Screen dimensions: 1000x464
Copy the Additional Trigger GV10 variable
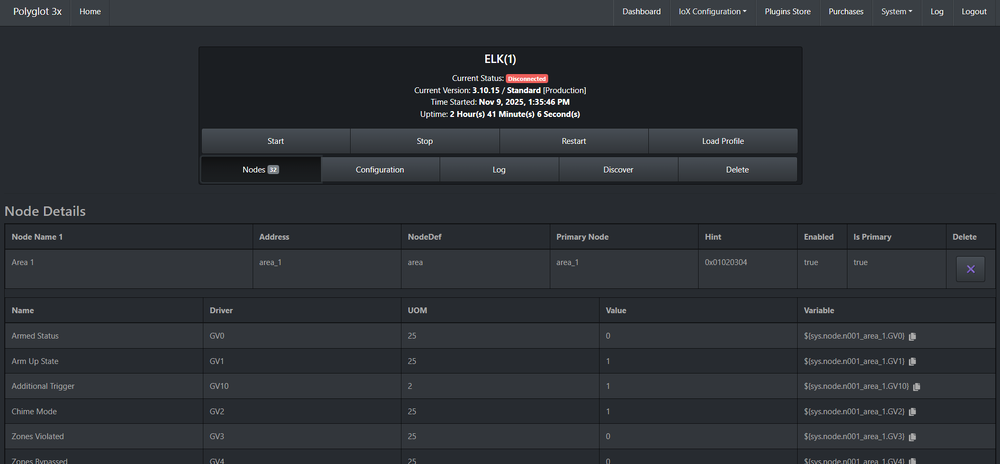coord(916,386)
